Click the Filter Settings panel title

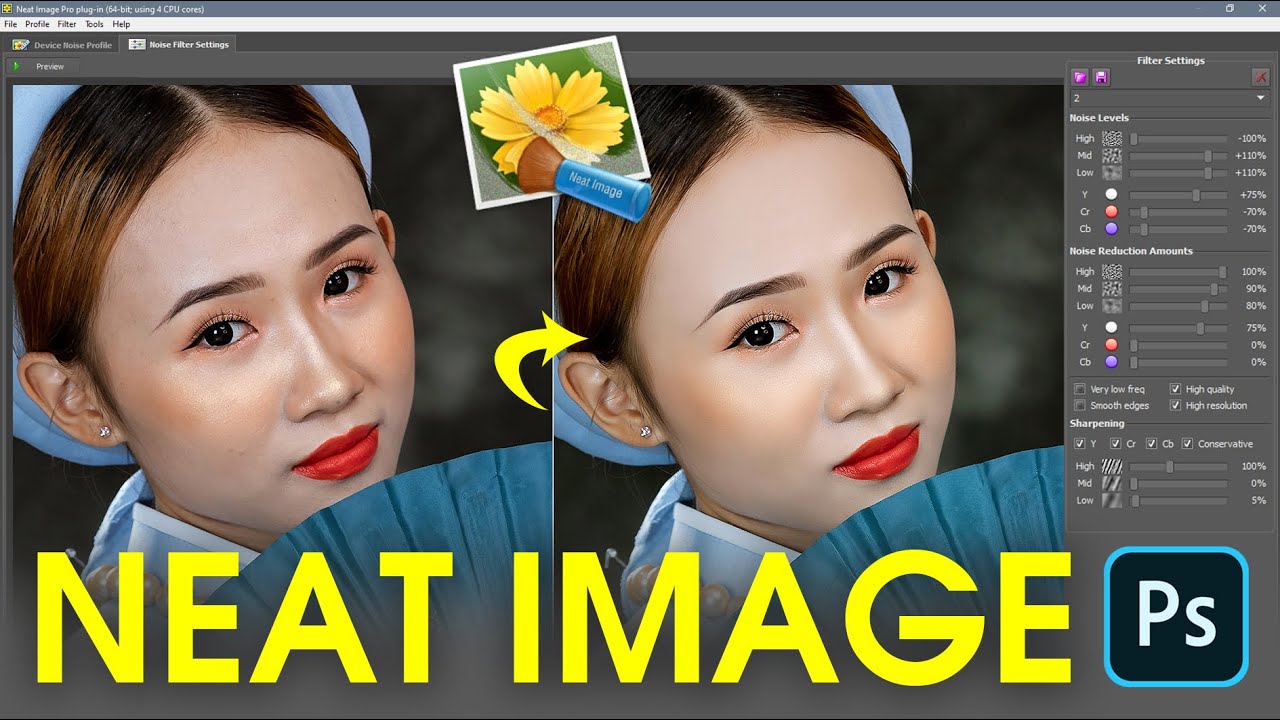point(1170,61)
